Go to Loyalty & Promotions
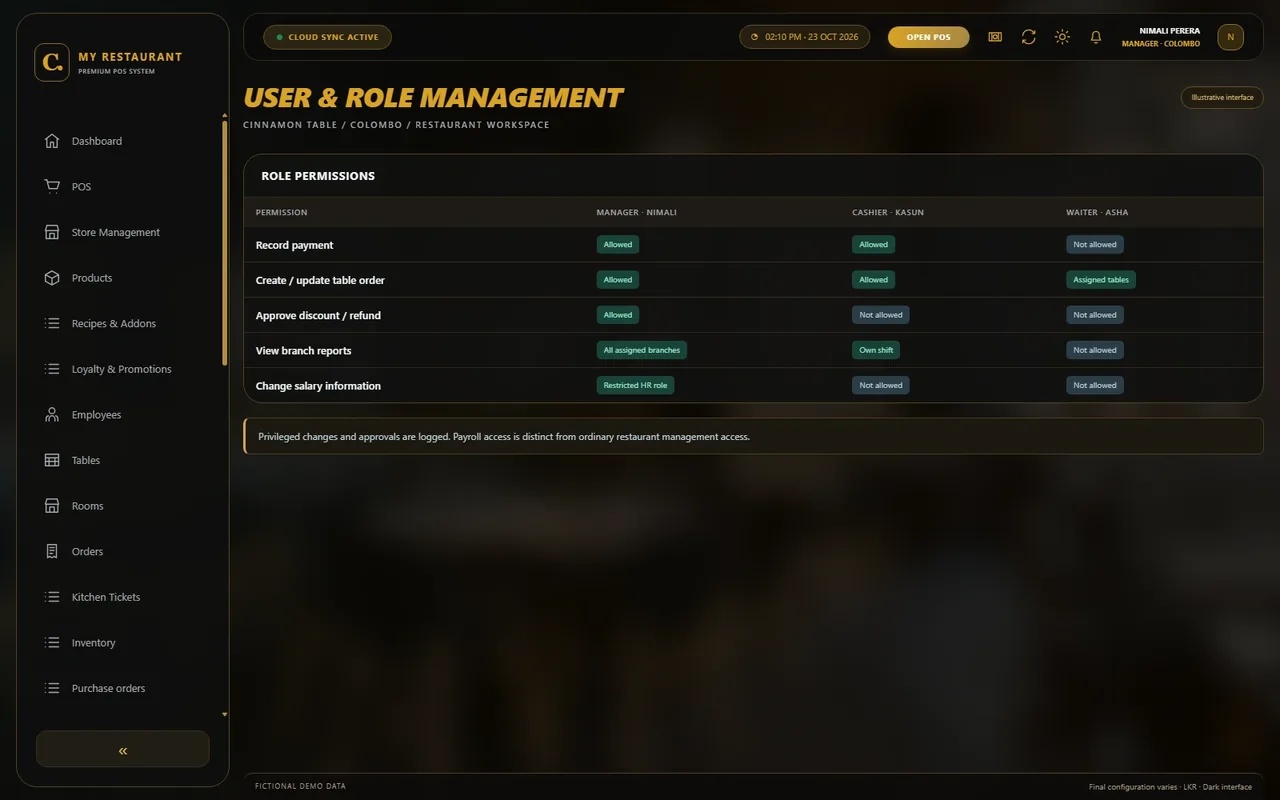 click(x=122, y=369)
